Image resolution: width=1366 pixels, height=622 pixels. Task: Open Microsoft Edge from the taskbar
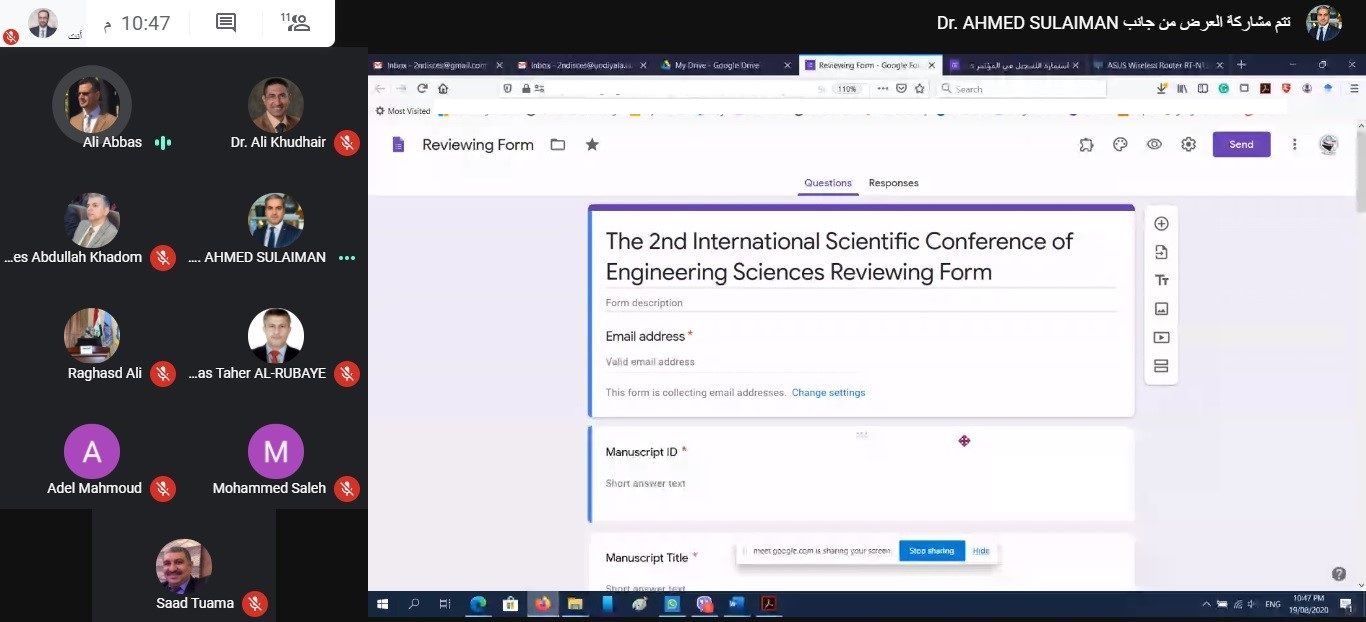click(478, 604)
